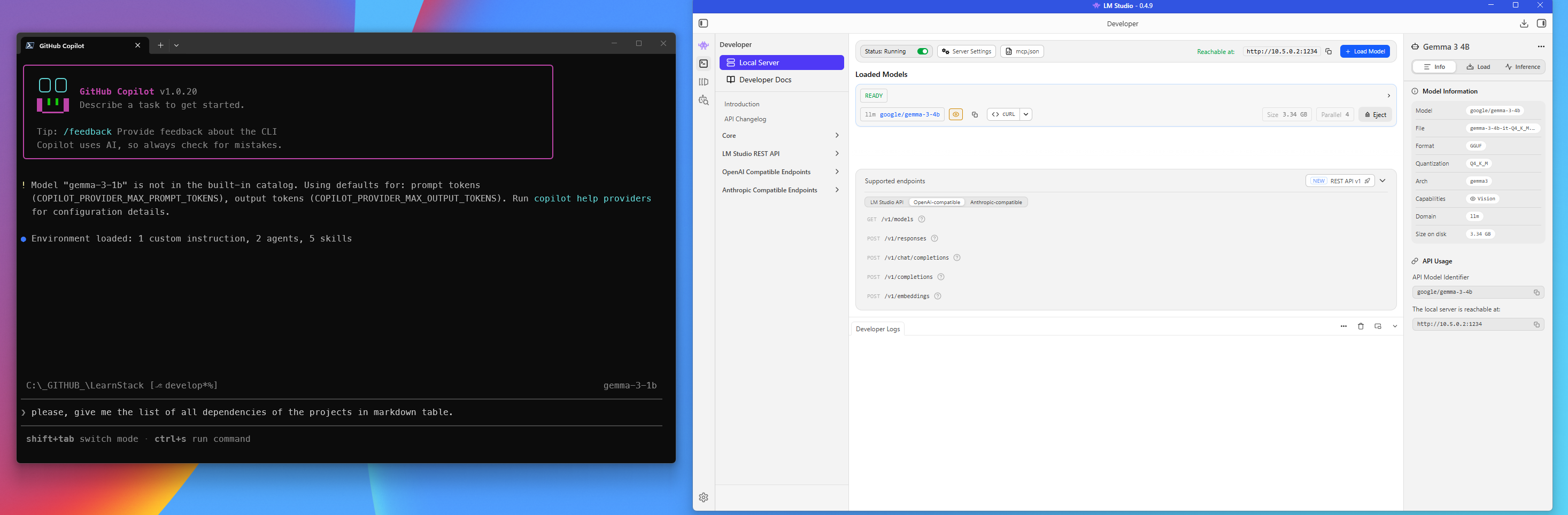
Task: Clear the Developer Logs with trash icon
Action: tap(1361, 326)
